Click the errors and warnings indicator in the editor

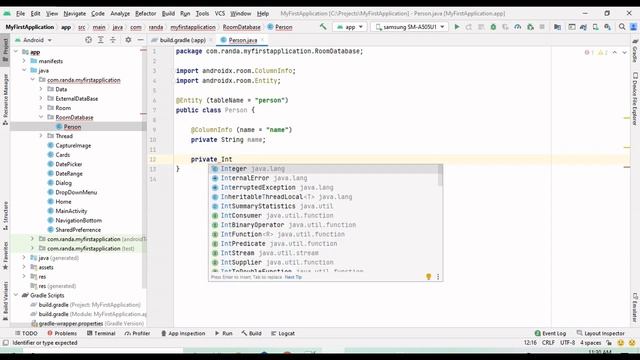596,53
